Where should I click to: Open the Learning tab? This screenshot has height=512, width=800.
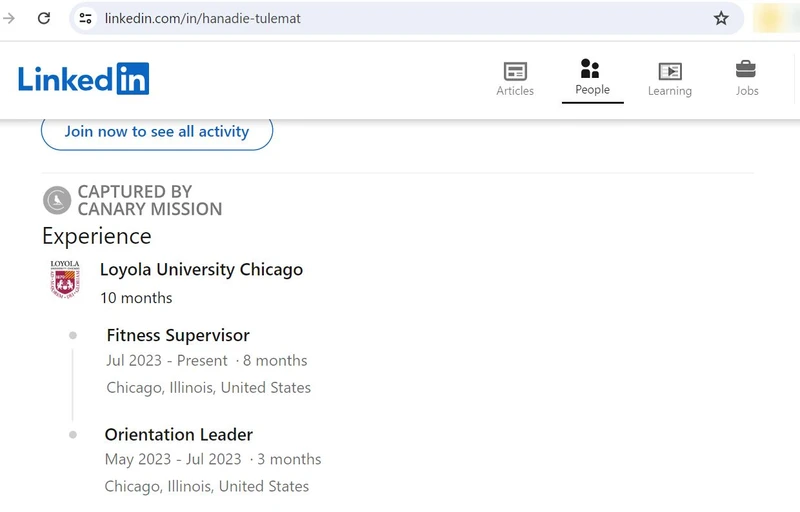(x=670, y=80)
